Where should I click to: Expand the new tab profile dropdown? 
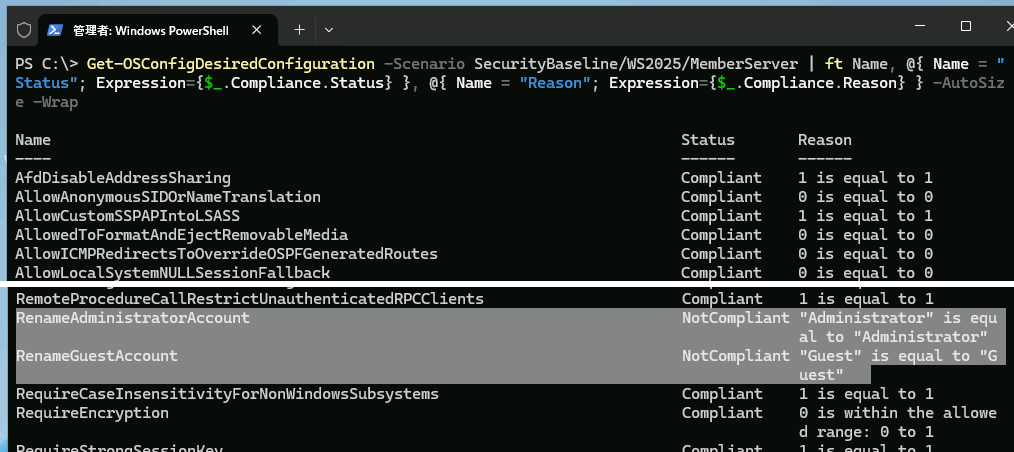[x=328, y=28]
